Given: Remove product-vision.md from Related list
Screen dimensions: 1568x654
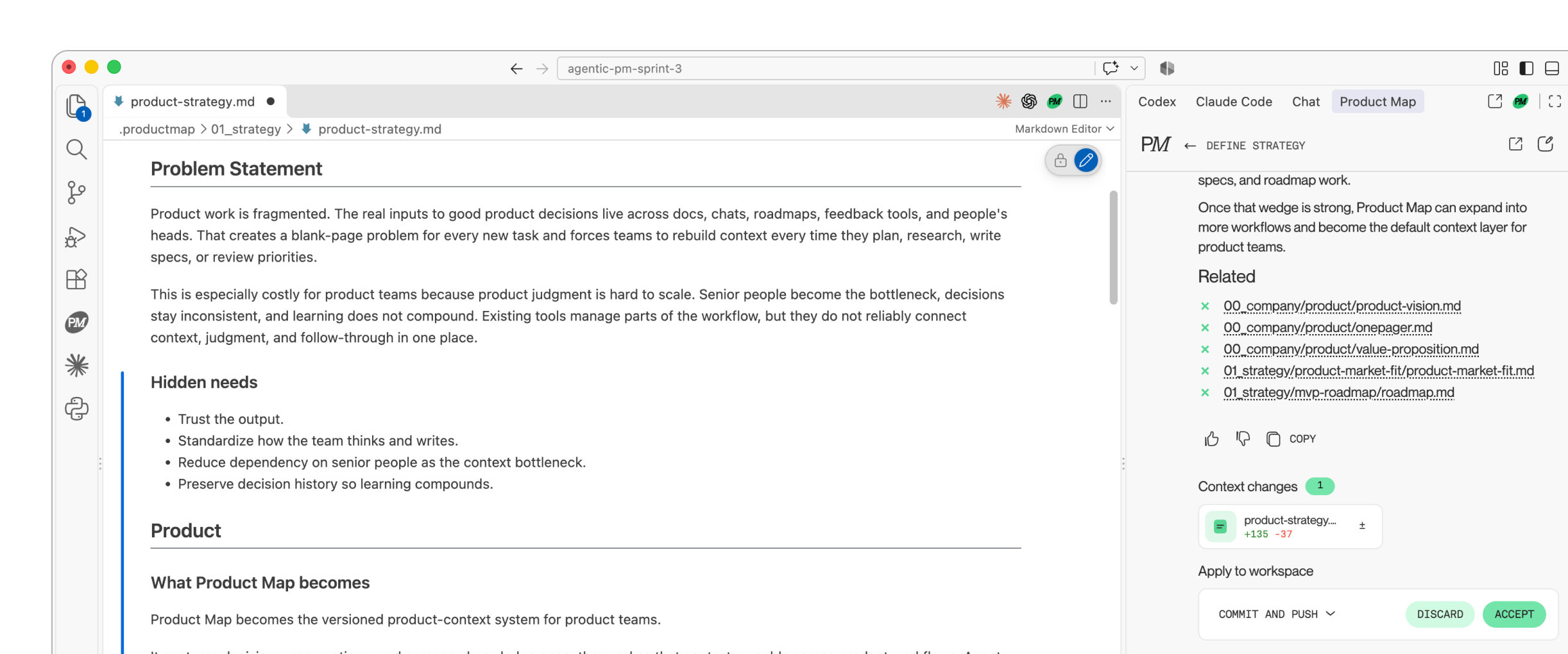Looking at the screenshot, I should point(1205,306).
